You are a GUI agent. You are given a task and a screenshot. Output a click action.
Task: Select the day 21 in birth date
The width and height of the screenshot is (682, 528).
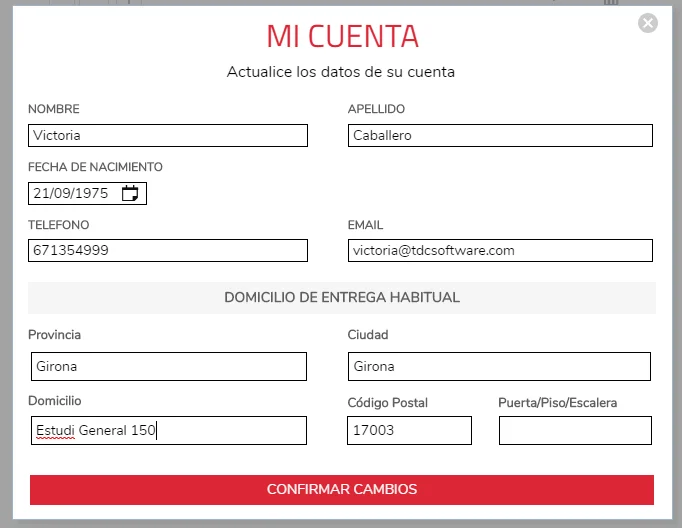point(41,194)
